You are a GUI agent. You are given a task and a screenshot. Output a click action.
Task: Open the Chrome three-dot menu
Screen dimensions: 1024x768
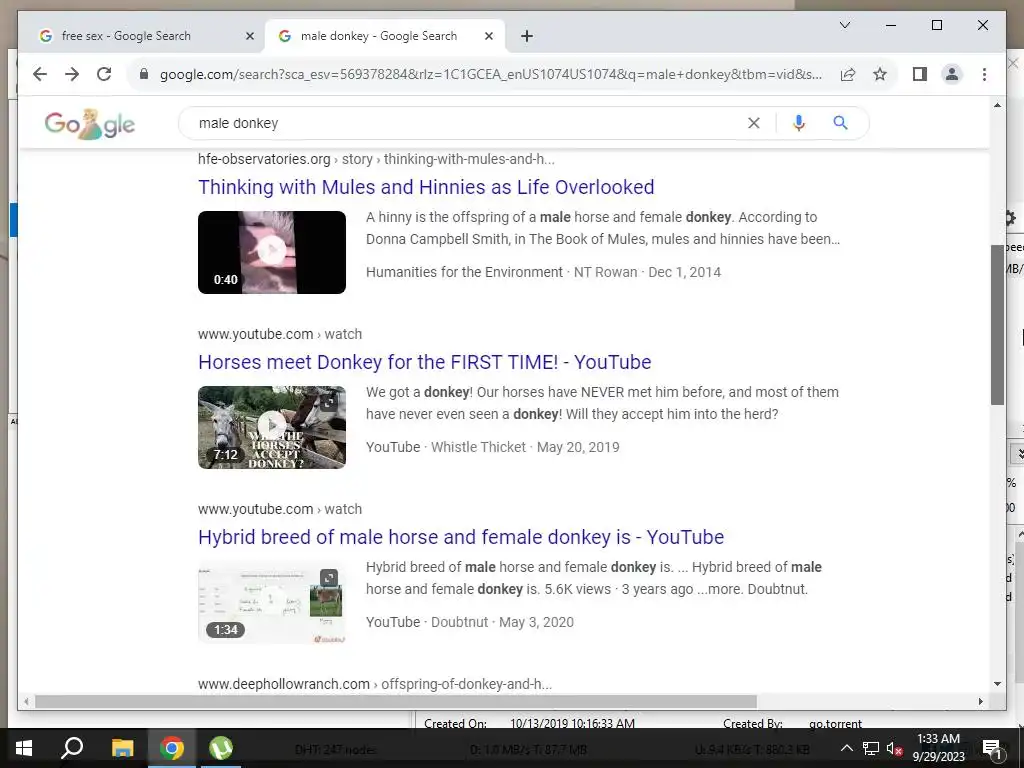[984, 74]
